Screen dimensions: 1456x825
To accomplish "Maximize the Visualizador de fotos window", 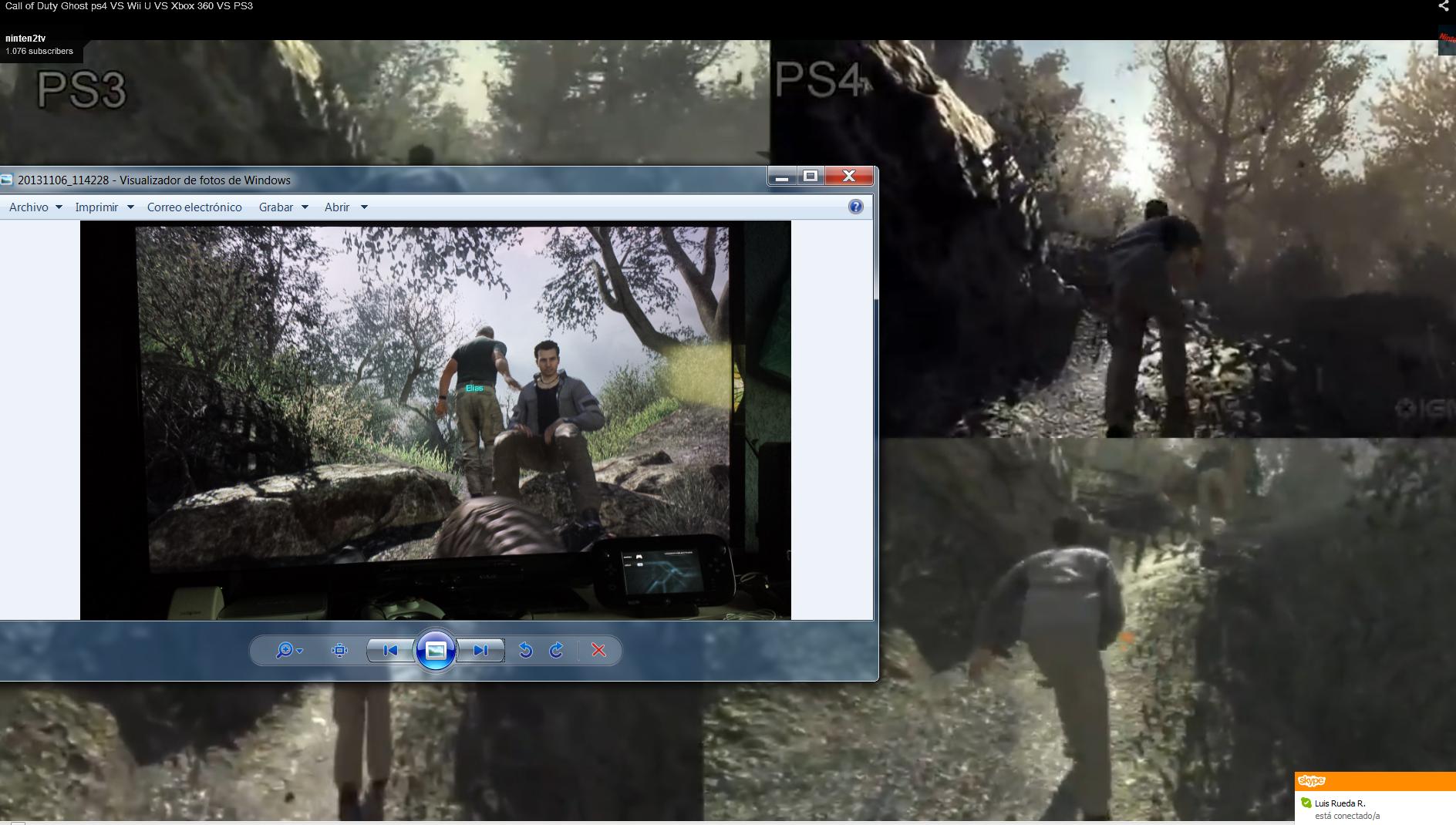I will 810,177.
